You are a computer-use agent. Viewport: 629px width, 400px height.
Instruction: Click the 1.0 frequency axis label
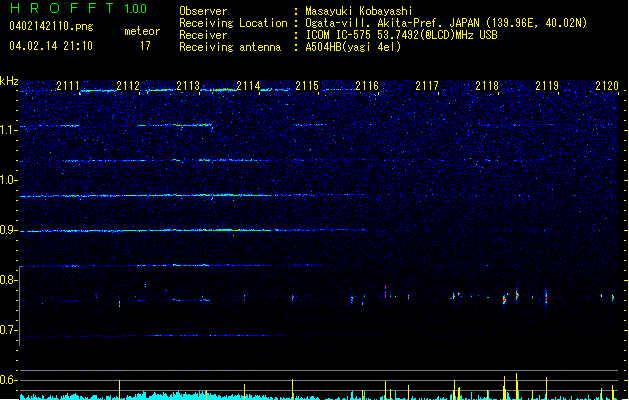point(9,180)
